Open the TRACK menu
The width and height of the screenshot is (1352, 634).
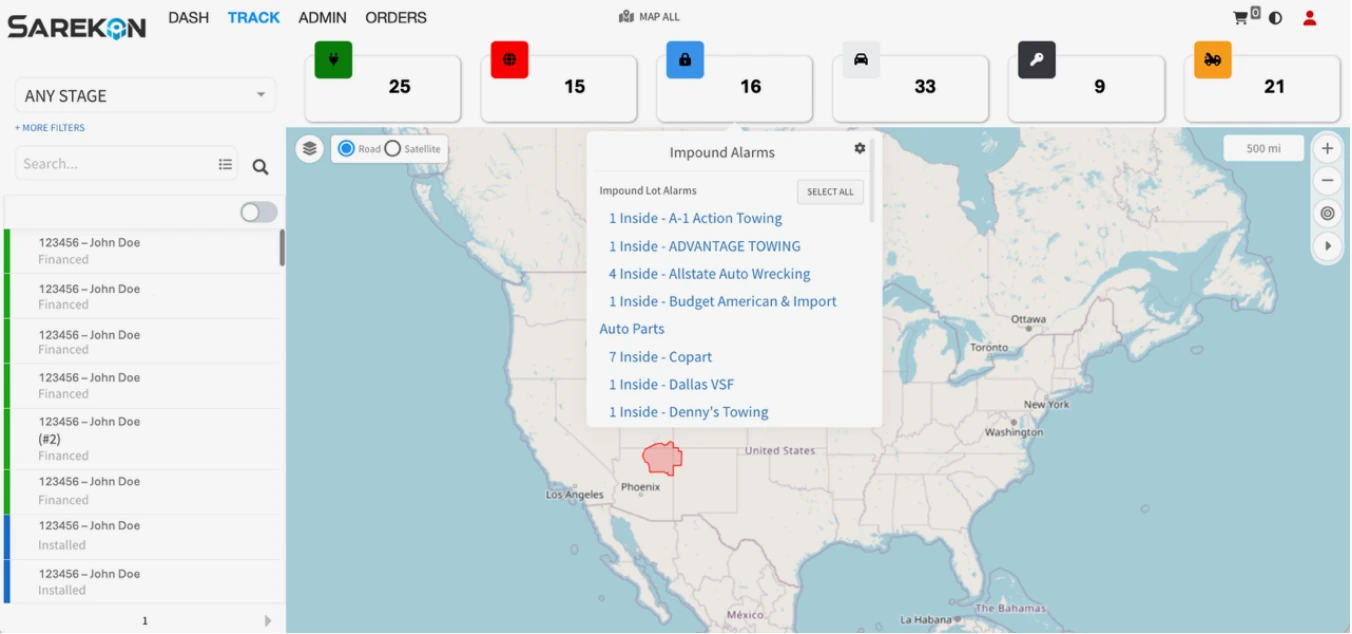click(x=254, y=17)
